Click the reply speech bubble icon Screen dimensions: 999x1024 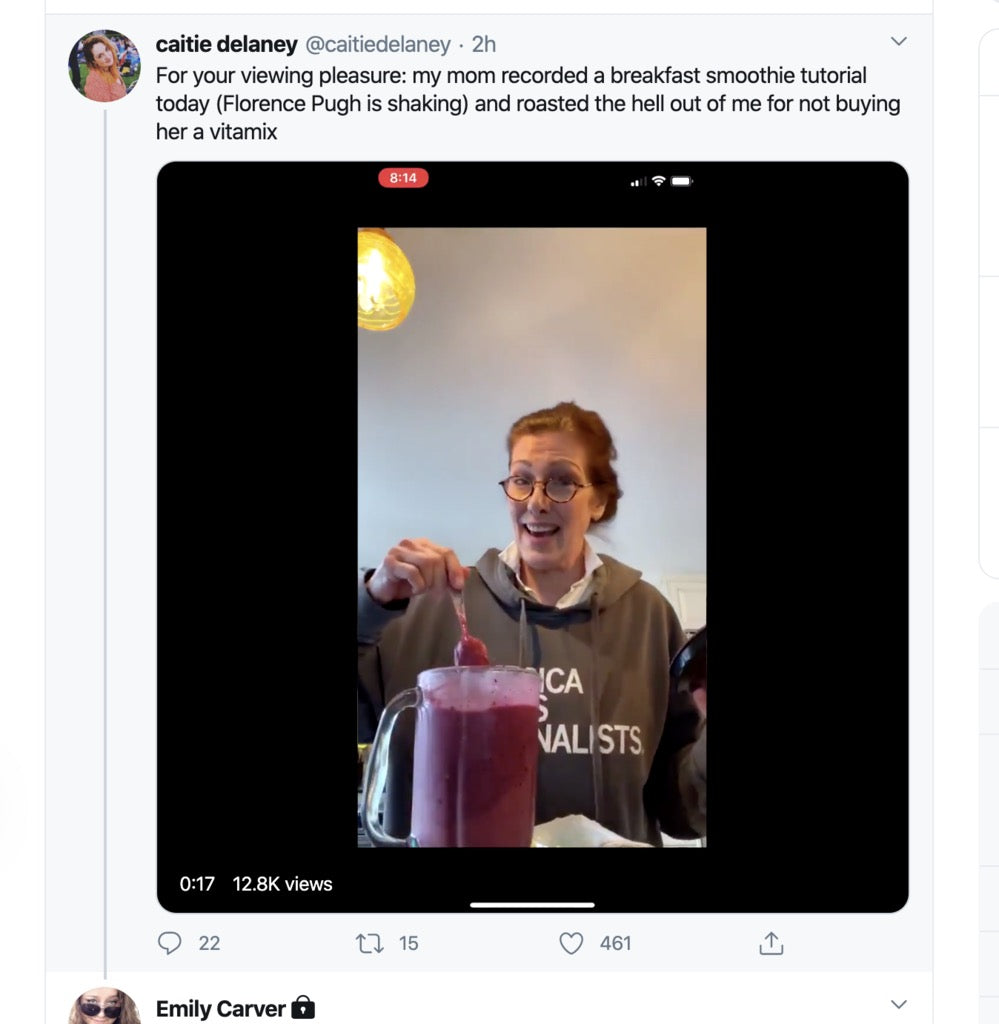coord(171,943)
